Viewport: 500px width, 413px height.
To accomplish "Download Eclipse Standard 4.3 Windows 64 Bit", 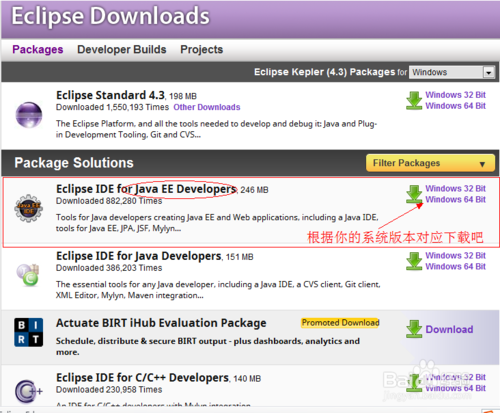I will coord(455,106).
